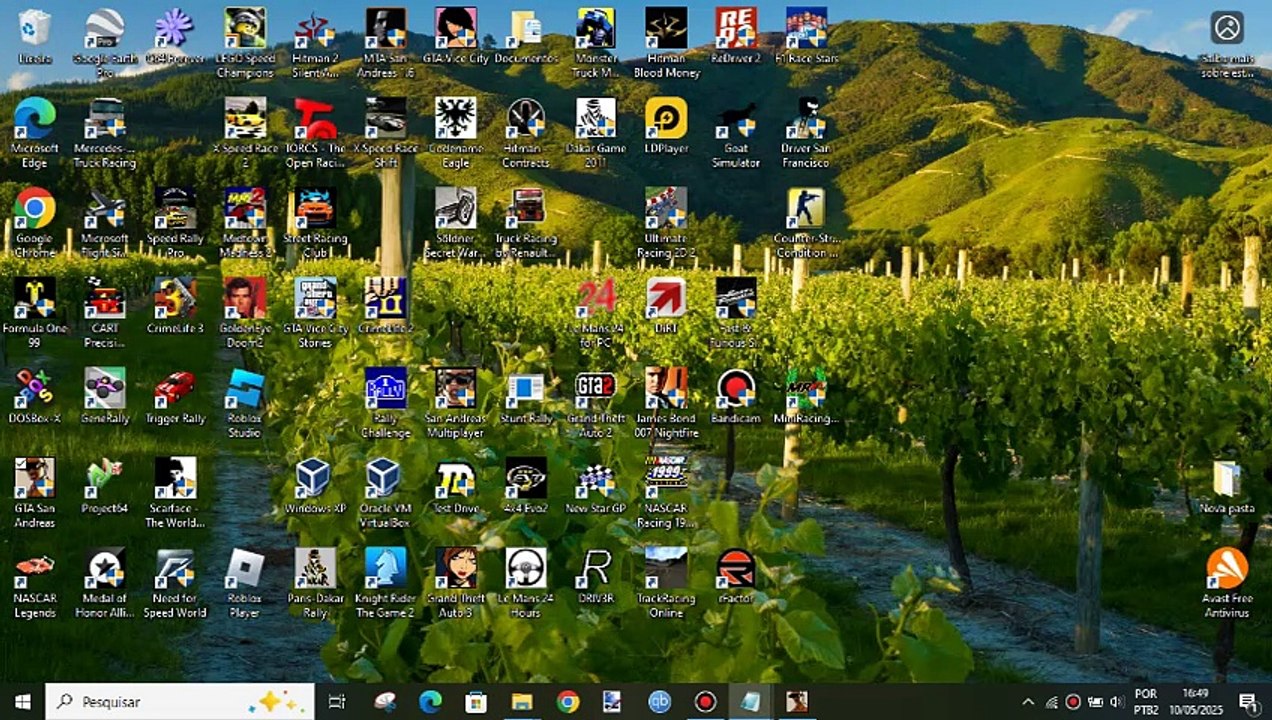Launch F1 Race Stars shortcut

click(805, 37)
